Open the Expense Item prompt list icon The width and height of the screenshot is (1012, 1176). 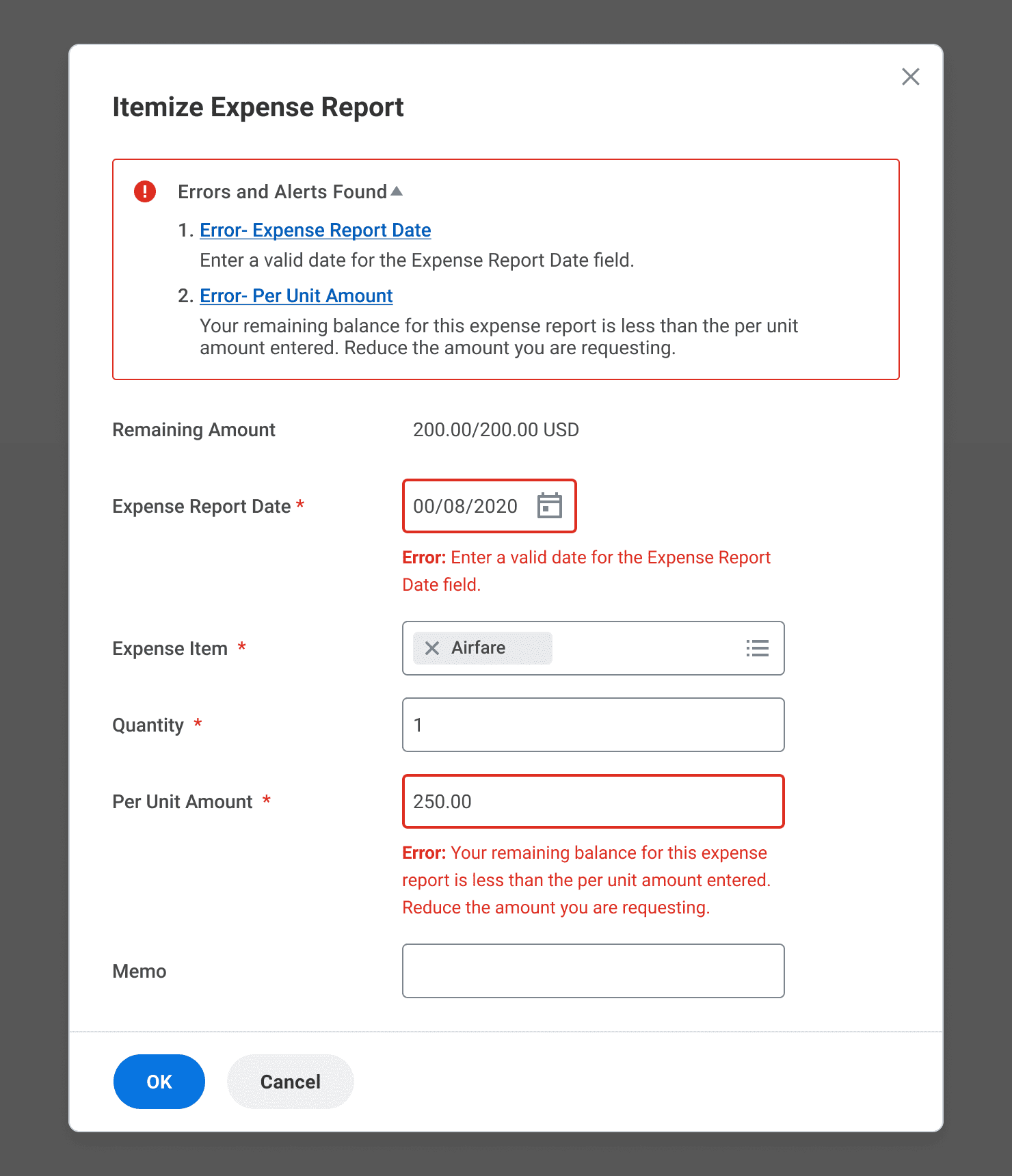pyautogui.click(x=757, y=648)
